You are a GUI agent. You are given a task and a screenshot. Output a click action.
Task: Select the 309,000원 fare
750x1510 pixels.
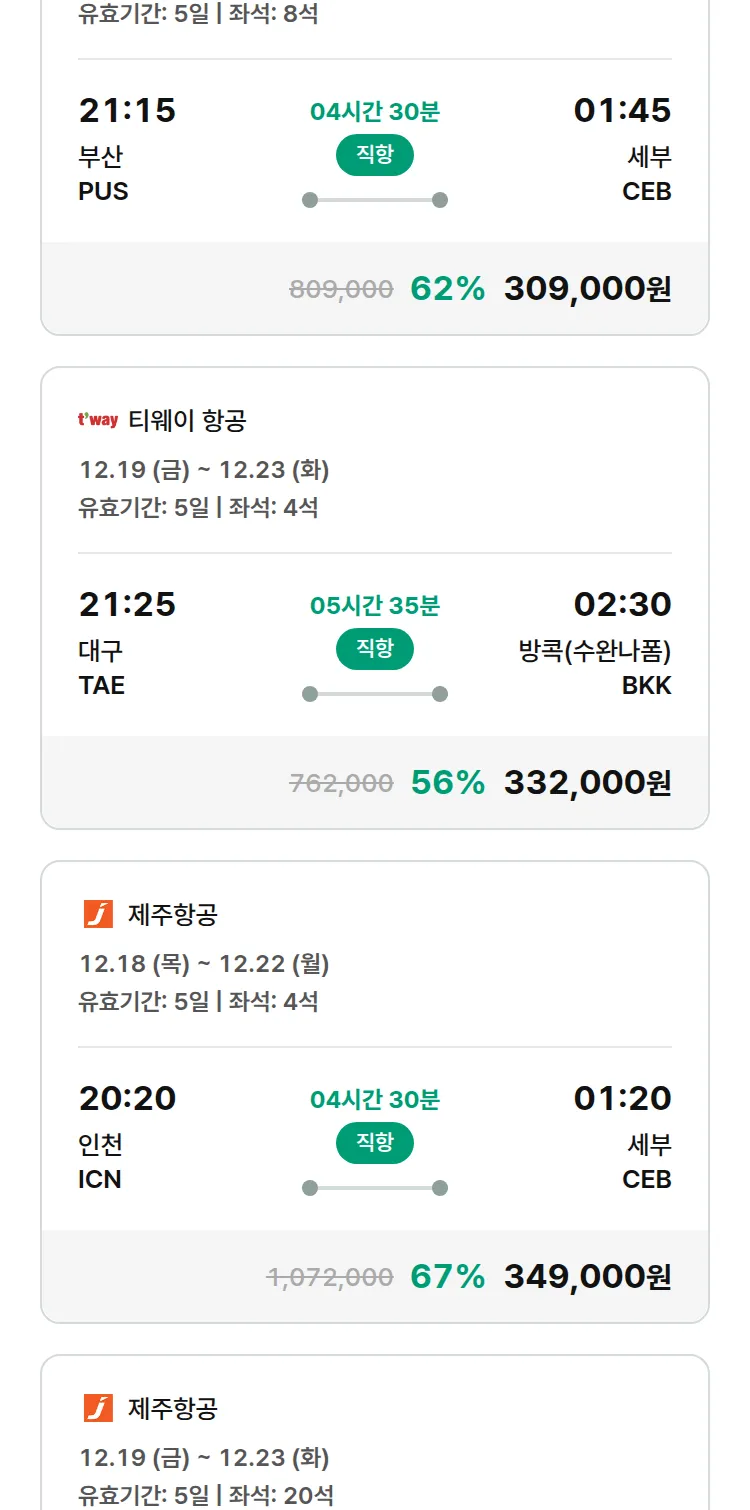click(587, 289)
